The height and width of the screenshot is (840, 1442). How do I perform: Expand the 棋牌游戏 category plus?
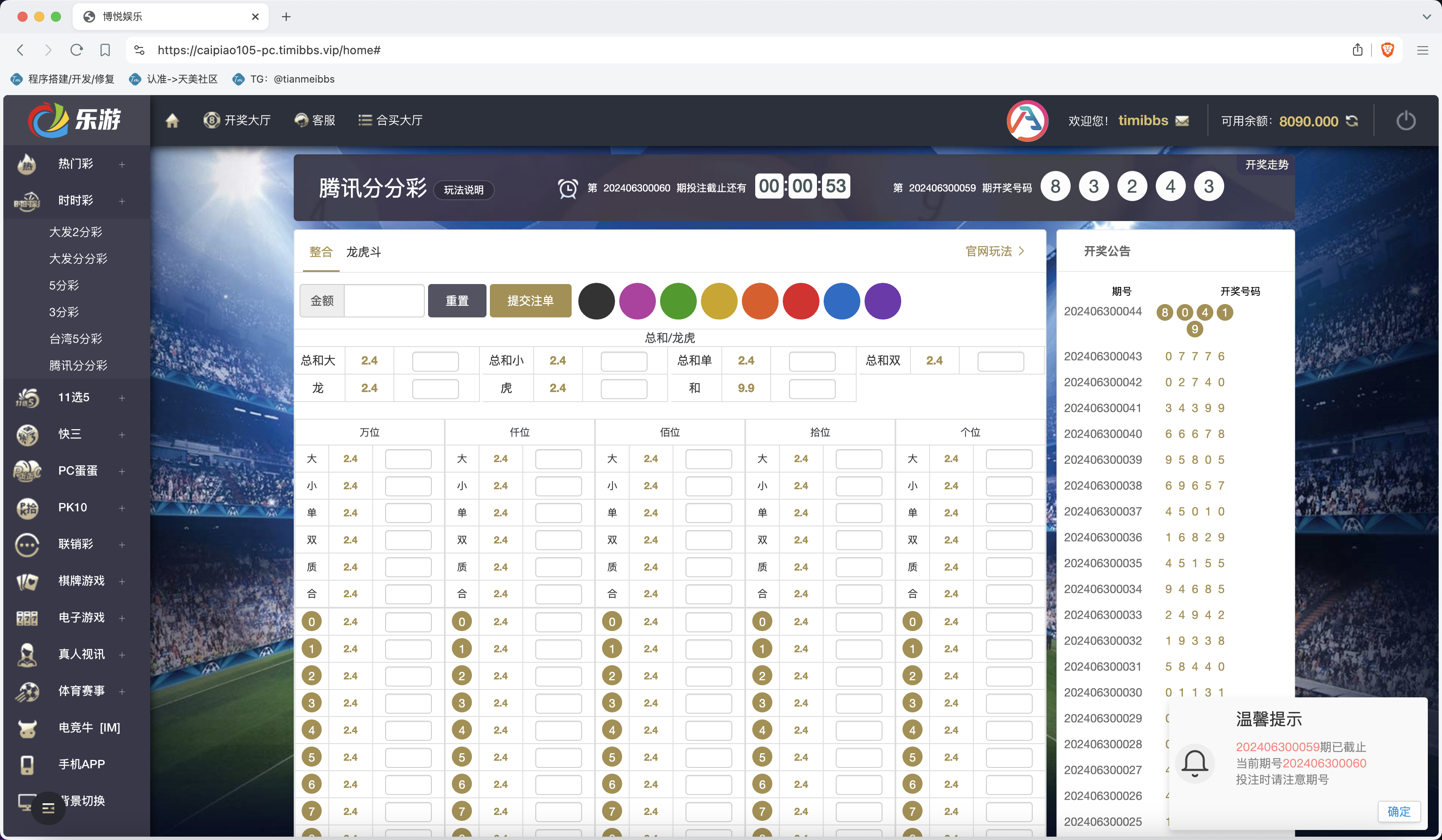pyautogui.click(x=122, y=581)
